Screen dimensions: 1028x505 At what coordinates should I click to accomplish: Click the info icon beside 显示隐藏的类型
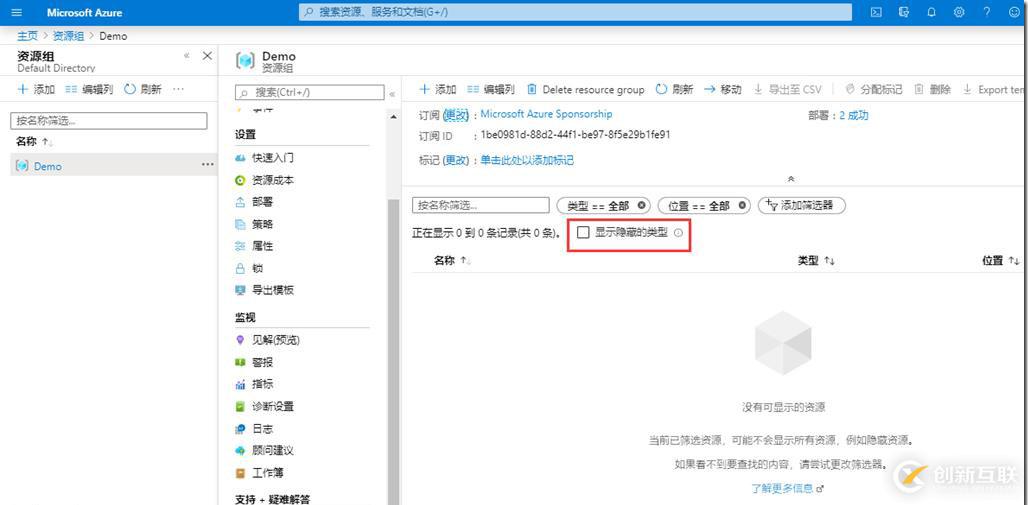point(679,232)
